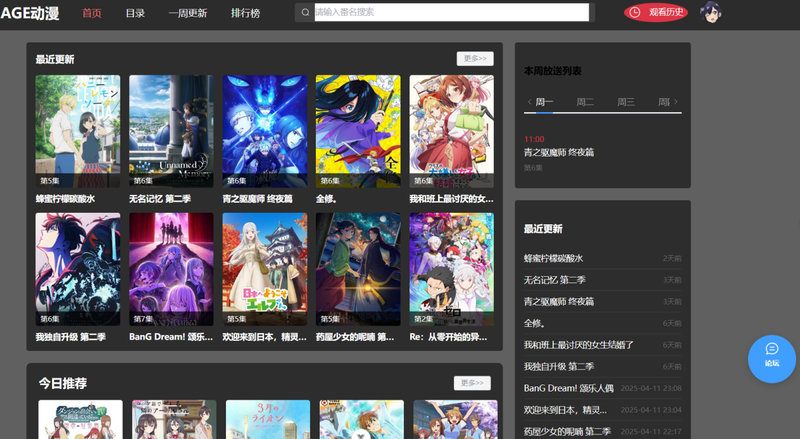Screen dimensions: 800x439
Task: Click 蜂蜜柠檬碳酸水 in the sidebar update list
Action: coord(554,258)
